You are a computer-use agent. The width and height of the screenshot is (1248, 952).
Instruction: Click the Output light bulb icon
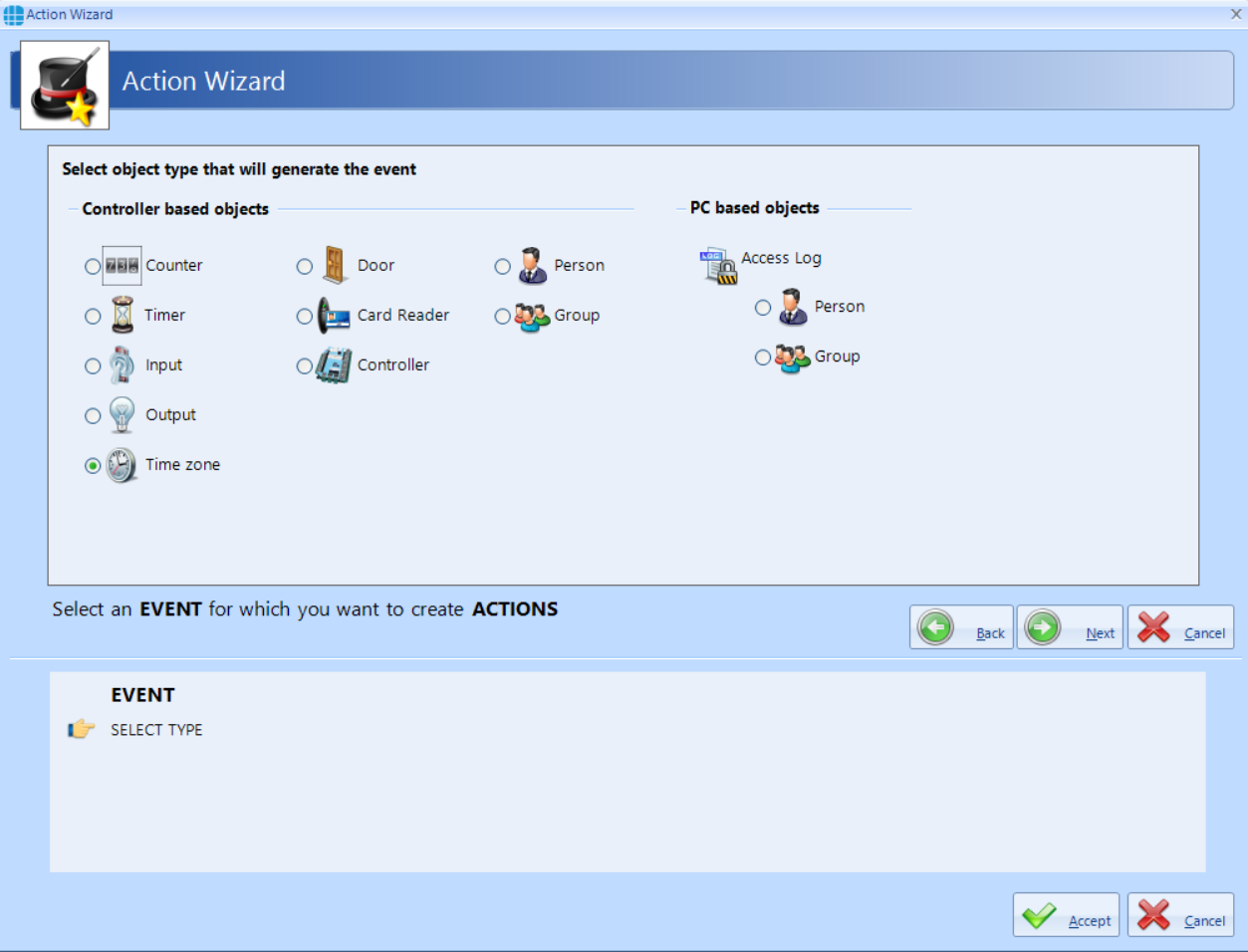point(123,414)
